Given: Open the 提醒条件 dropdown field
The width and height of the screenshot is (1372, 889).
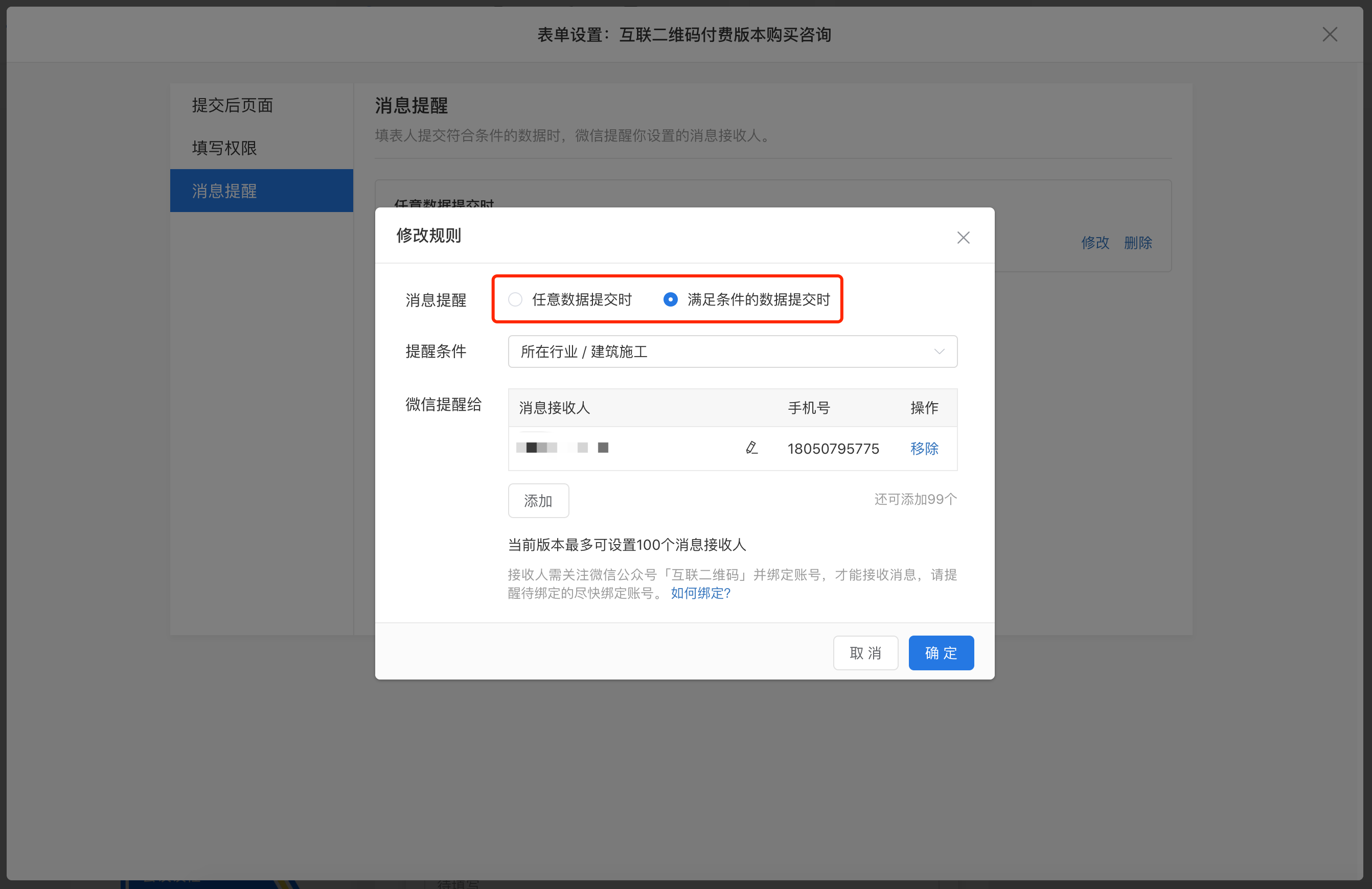Looking at the screenshot, I should click(x=721, y=352).
